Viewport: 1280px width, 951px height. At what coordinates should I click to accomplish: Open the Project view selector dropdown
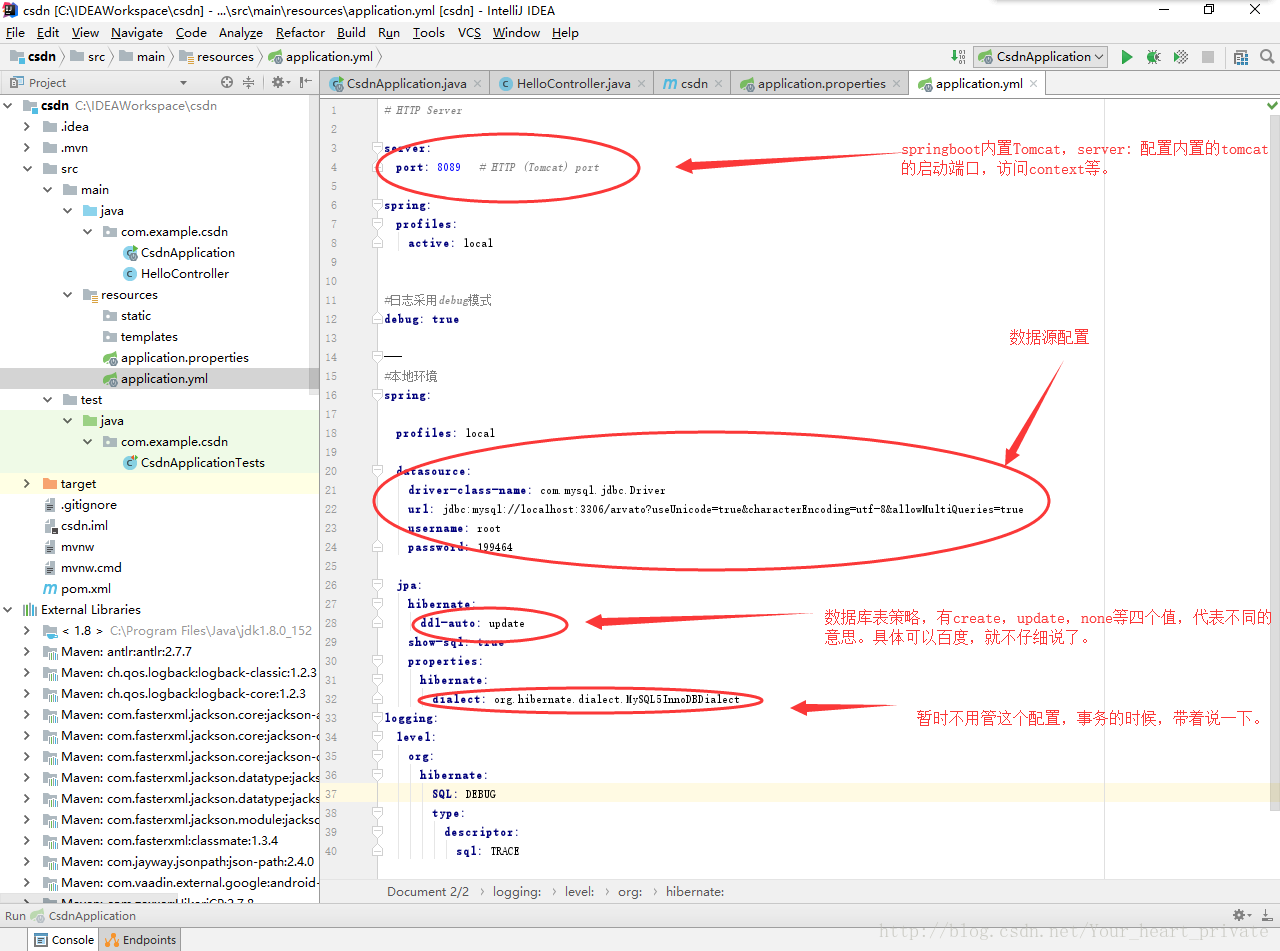(x=183, y=83)
